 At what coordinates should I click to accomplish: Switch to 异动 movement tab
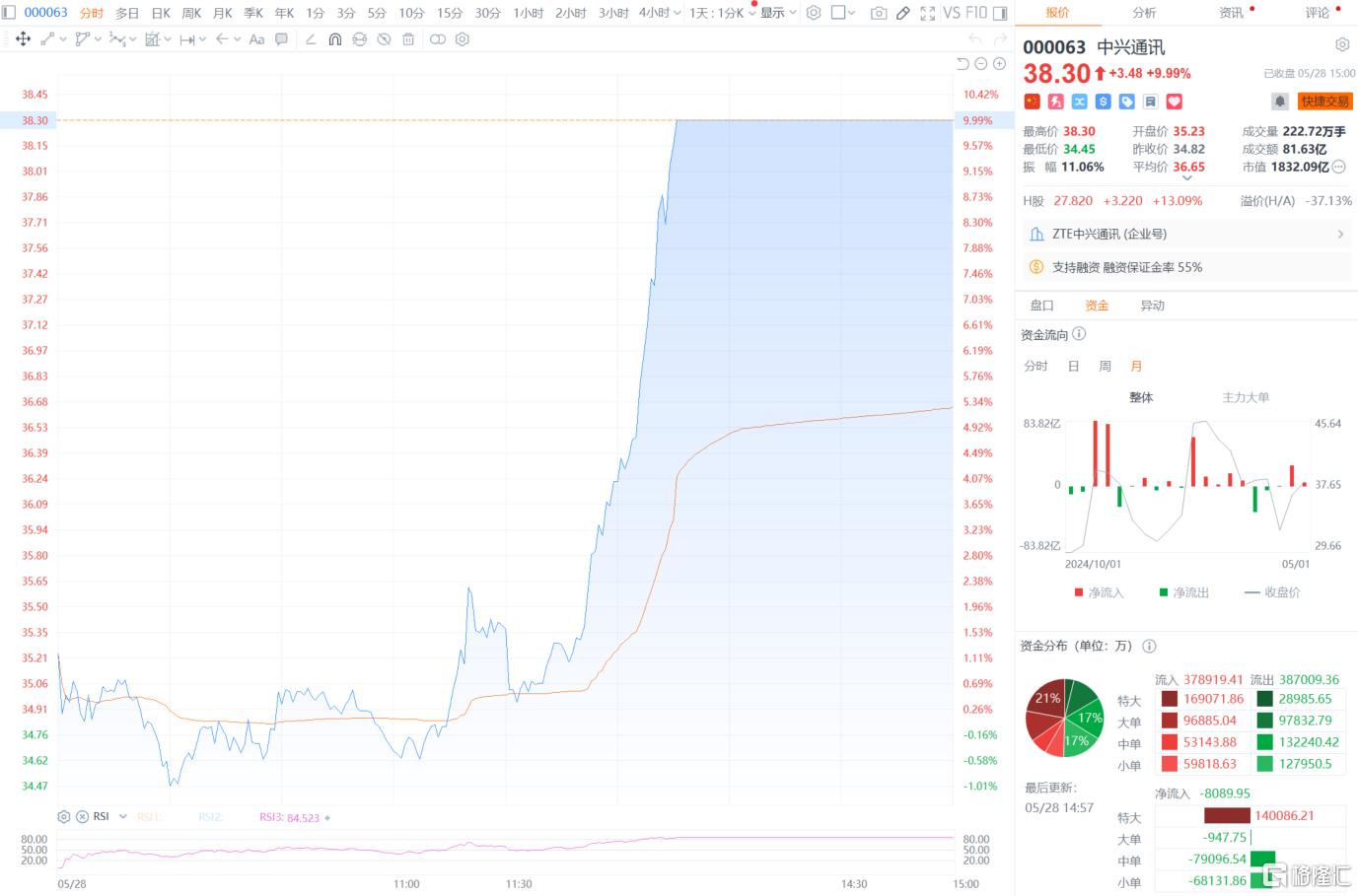pos(1153,306)
